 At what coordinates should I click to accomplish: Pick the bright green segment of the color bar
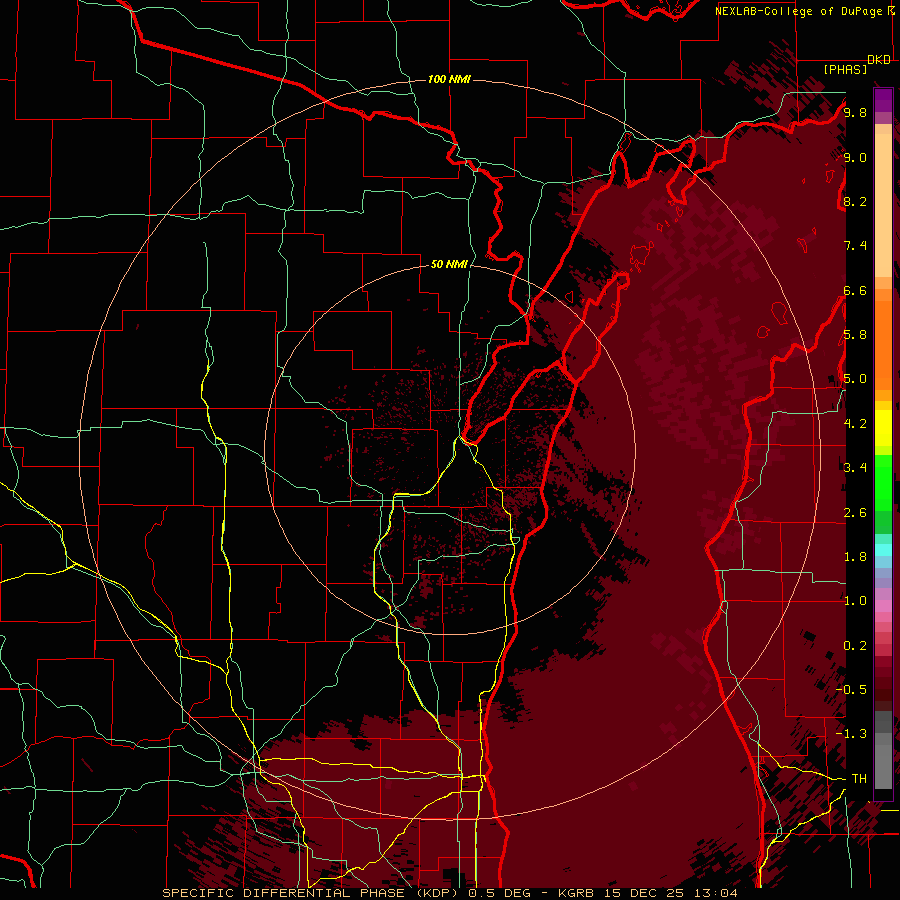[x=883, y=483]
